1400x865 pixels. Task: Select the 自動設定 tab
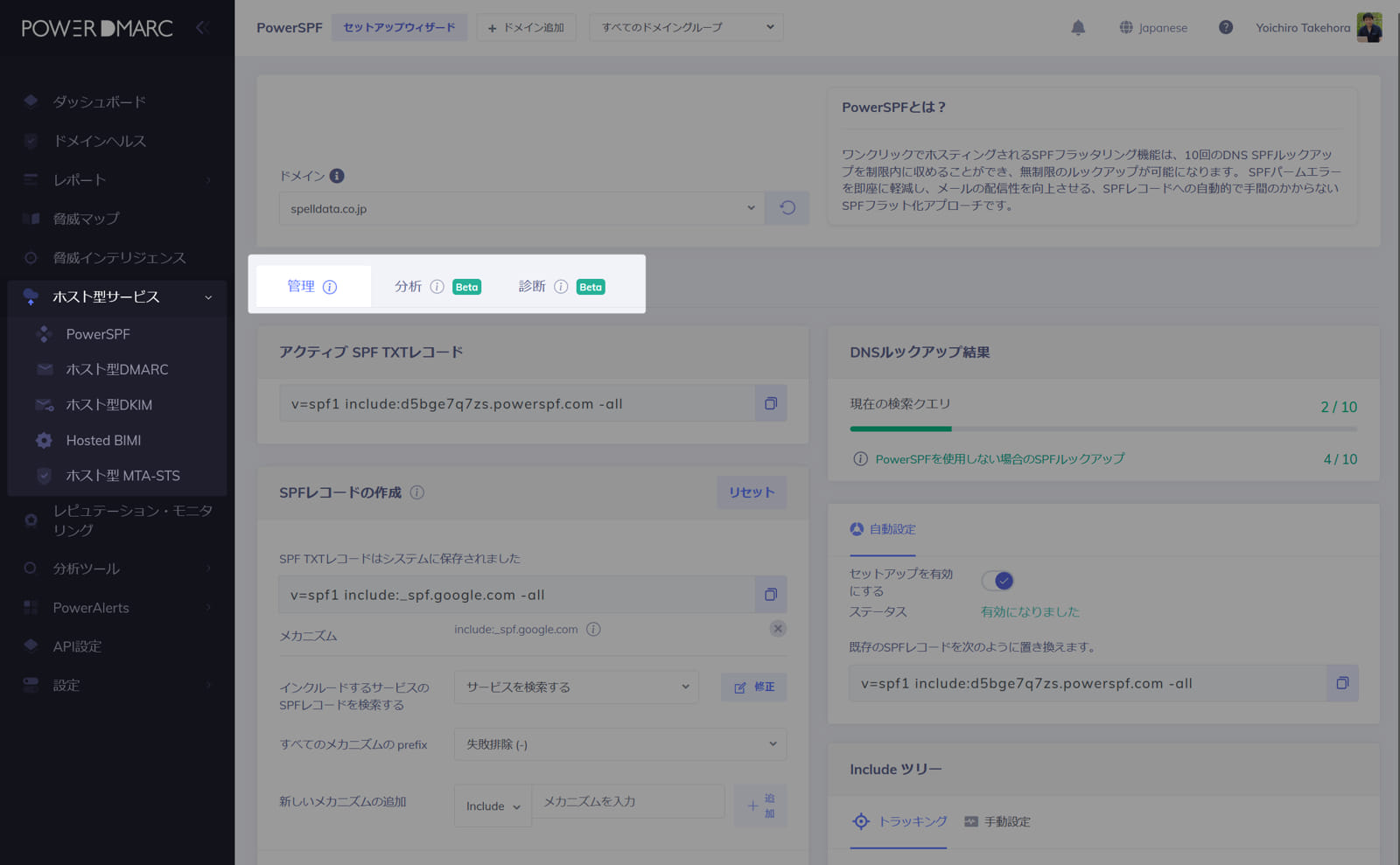pos(883,529)
